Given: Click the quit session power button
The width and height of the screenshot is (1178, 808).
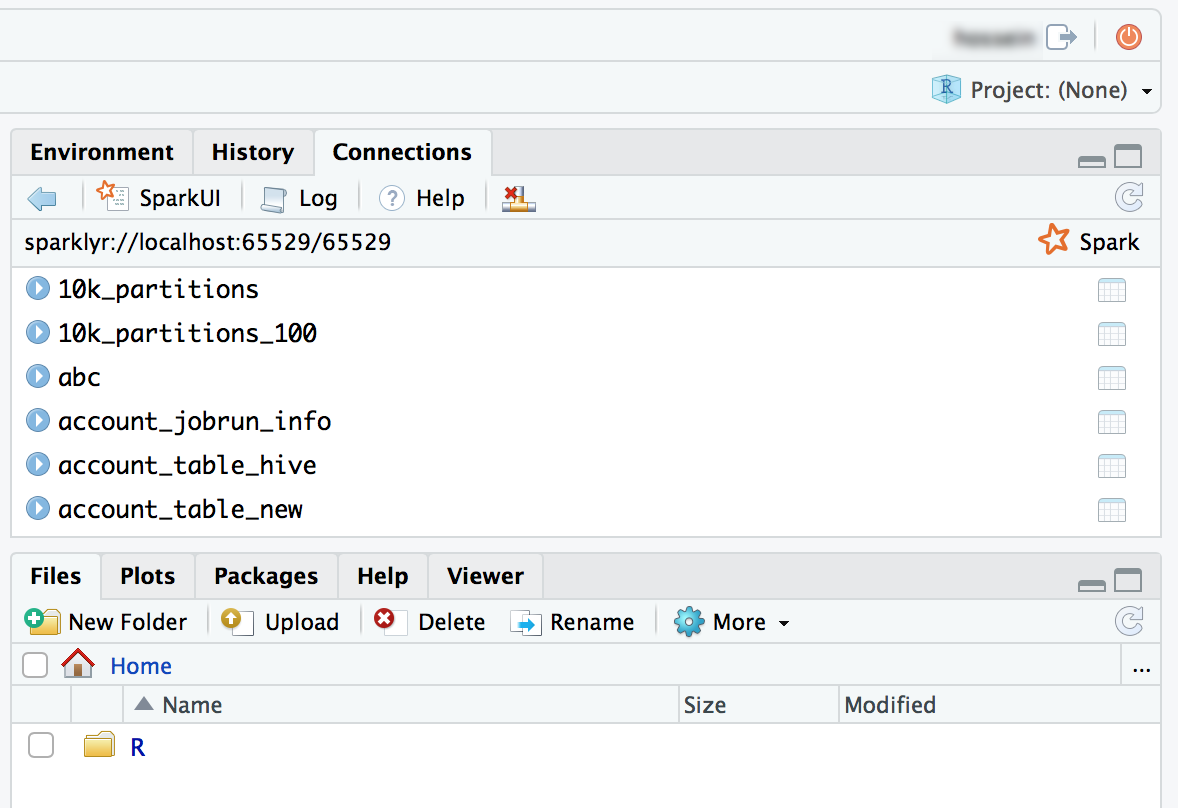Looking at the screenshot, I should coord(1128,37).
